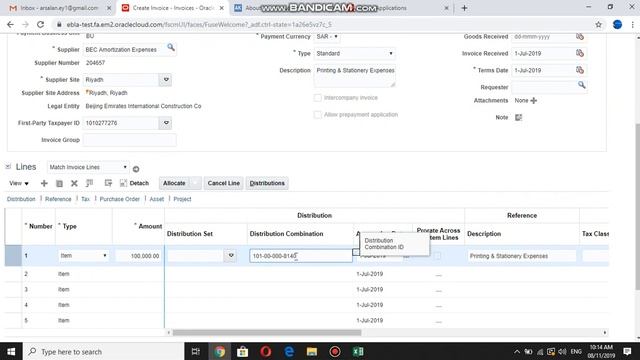Toggle Prorate Across Item Lines checkbox row 1
The width and height of the screenshot is (640, 360).
[438, 256]
